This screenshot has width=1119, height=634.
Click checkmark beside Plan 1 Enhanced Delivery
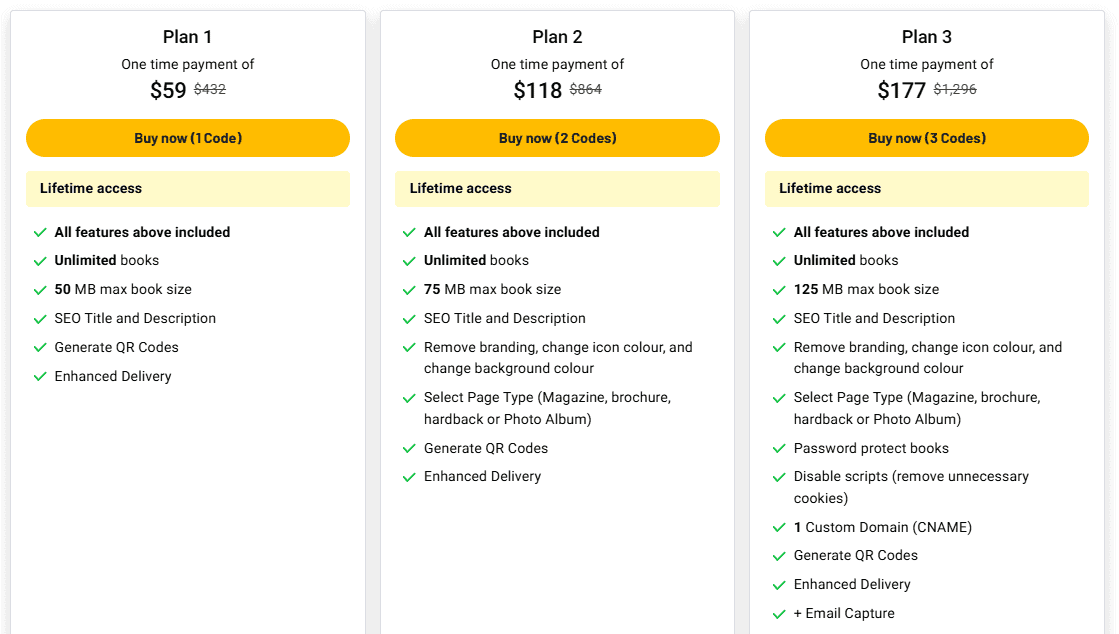point(40,377)
